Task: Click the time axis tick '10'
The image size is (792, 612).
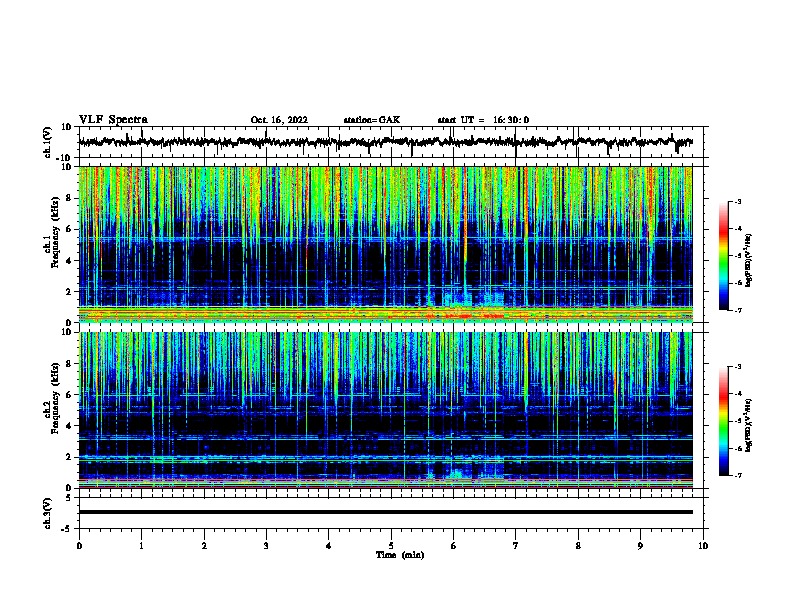Action: (x=703, y=546)
